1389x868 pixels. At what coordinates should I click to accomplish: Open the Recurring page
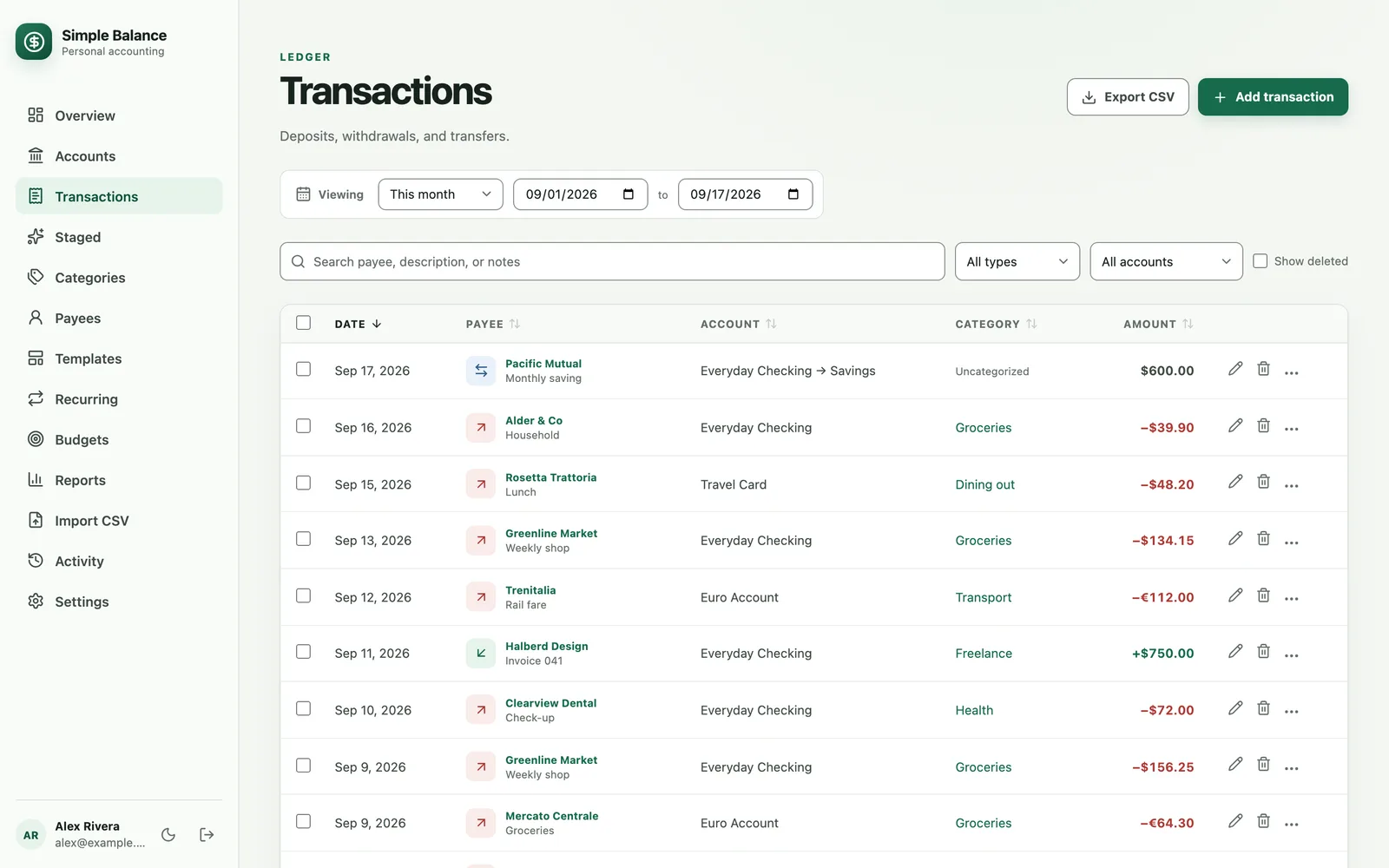119,399
